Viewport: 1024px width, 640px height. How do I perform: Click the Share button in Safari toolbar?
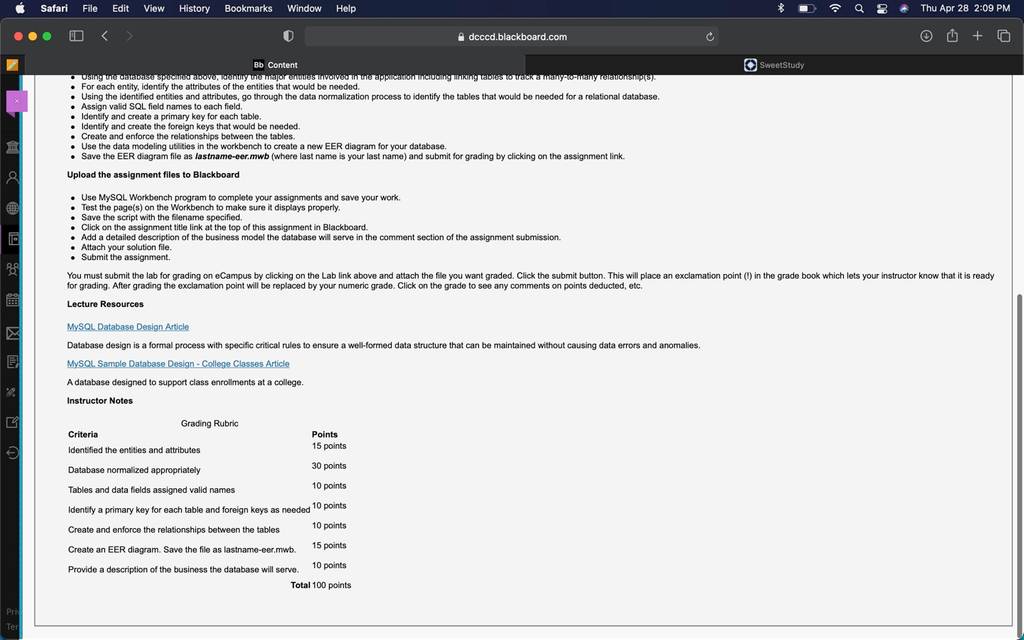[952, 36]
